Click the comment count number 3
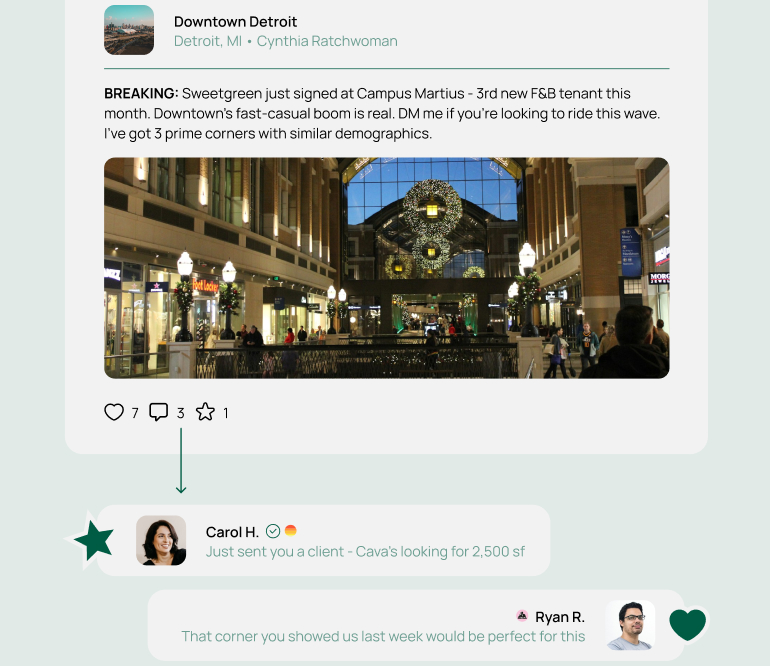The height and width of the screenshot is (666, 770). pyautogui.click(x=181, y=413)
